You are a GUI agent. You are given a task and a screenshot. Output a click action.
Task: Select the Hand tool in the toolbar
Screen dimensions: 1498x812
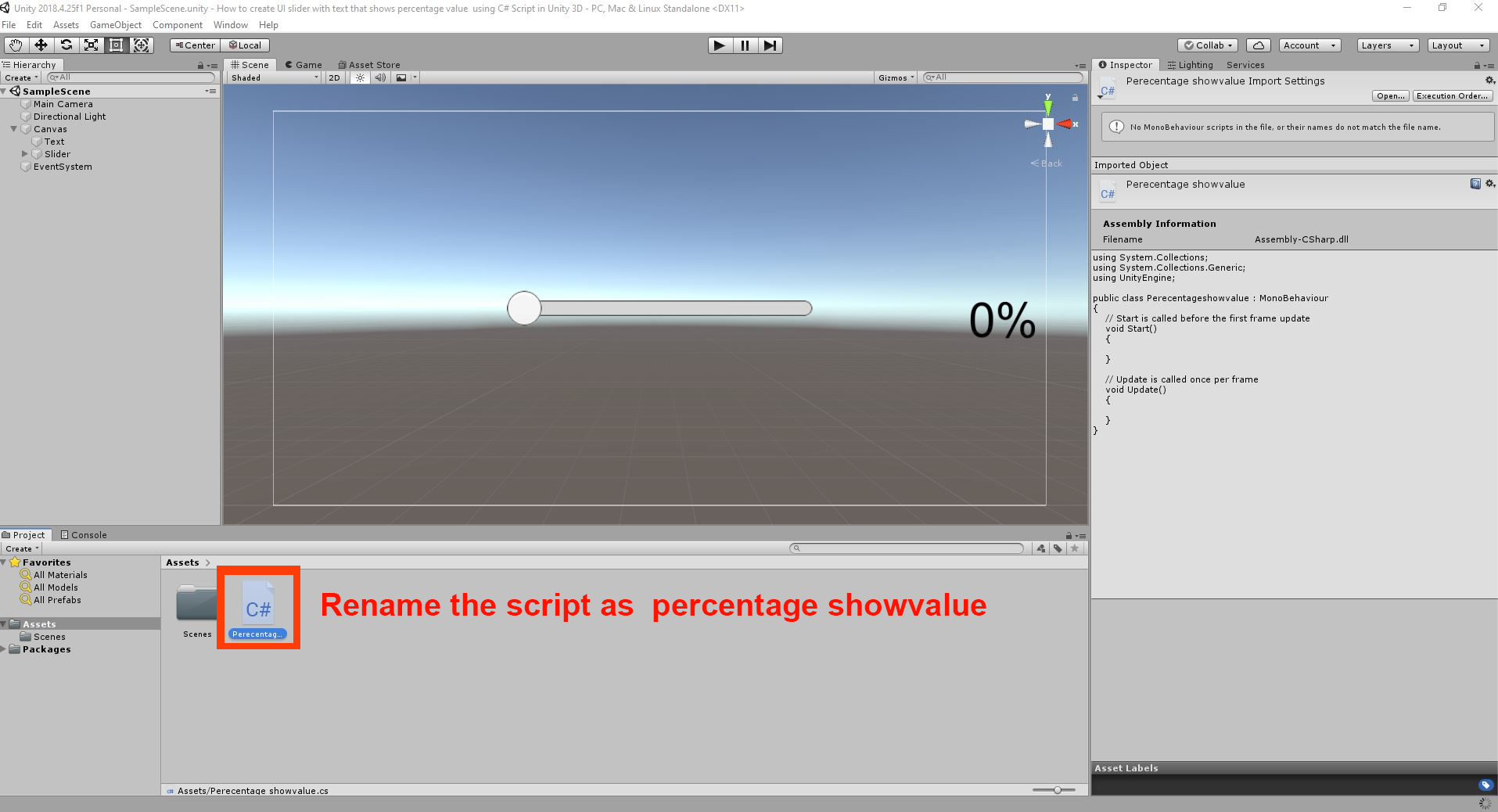click(15, 45)
